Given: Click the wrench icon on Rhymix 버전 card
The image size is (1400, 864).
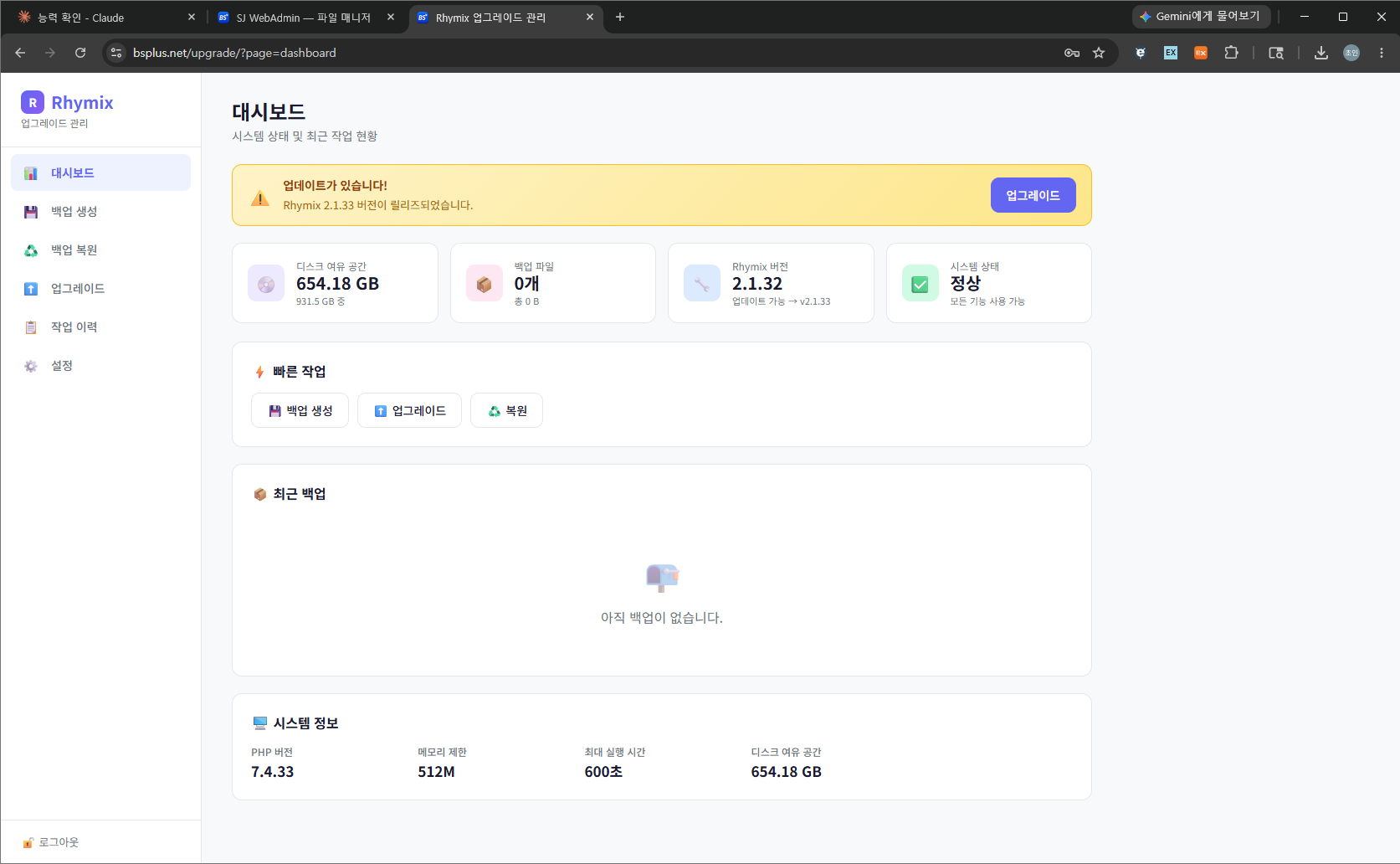Looking at the screenshot, I should (702, 283).
